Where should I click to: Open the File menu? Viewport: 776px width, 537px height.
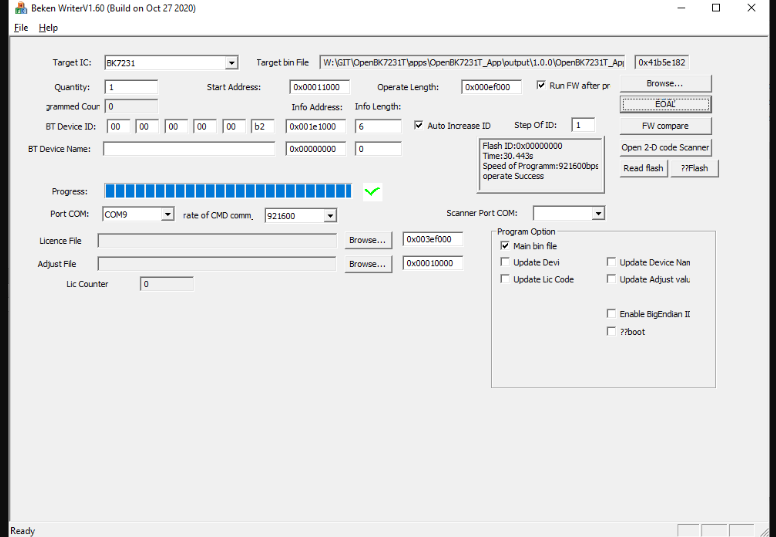[x=21, y=28]
